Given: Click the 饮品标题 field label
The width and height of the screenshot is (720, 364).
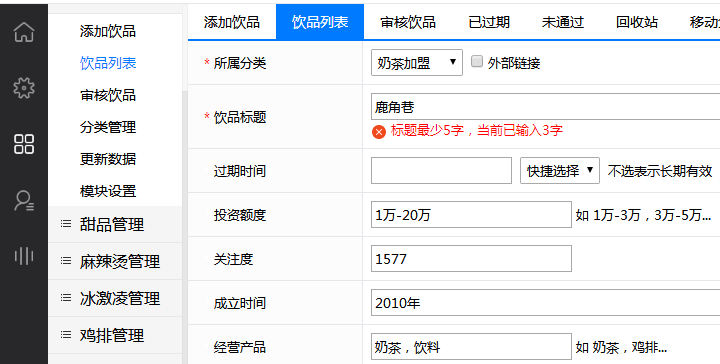Looking at the screenshot, I should pyautogui.click(x=240, y=117).
